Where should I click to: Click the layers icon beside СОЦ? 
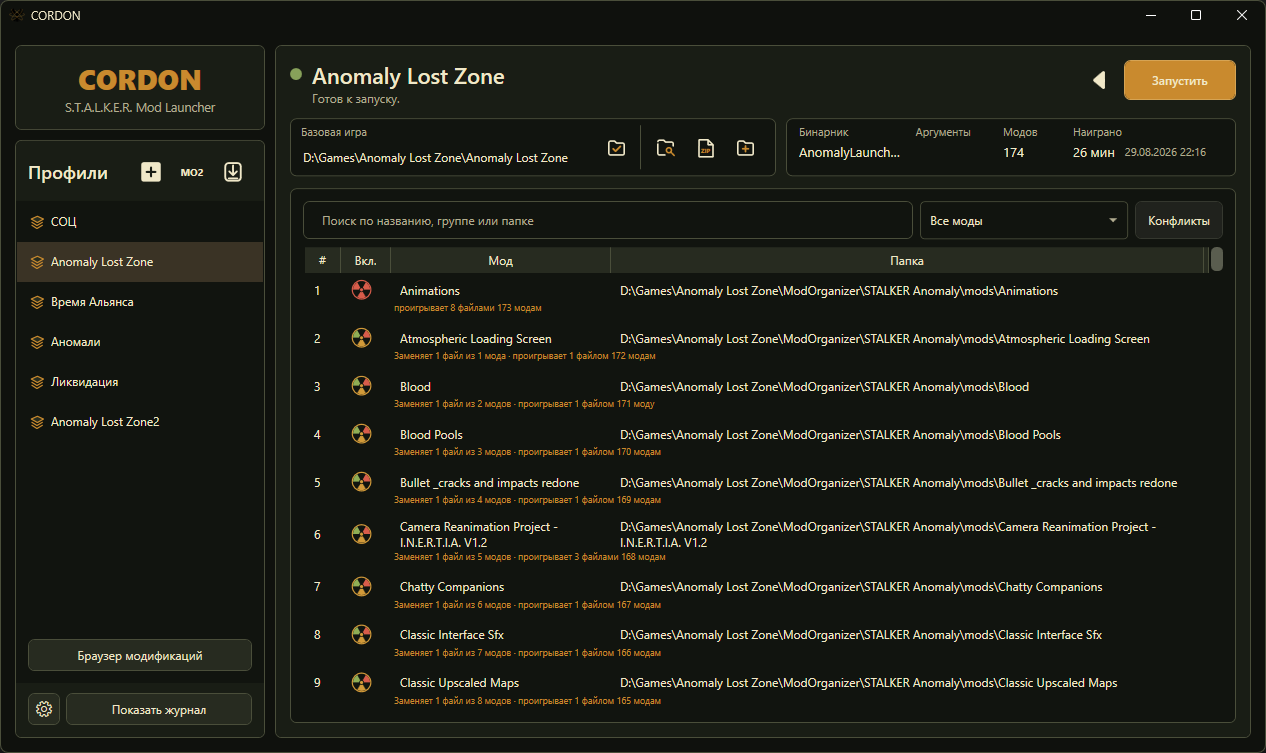pyautogui.click(x=37, y=222)
